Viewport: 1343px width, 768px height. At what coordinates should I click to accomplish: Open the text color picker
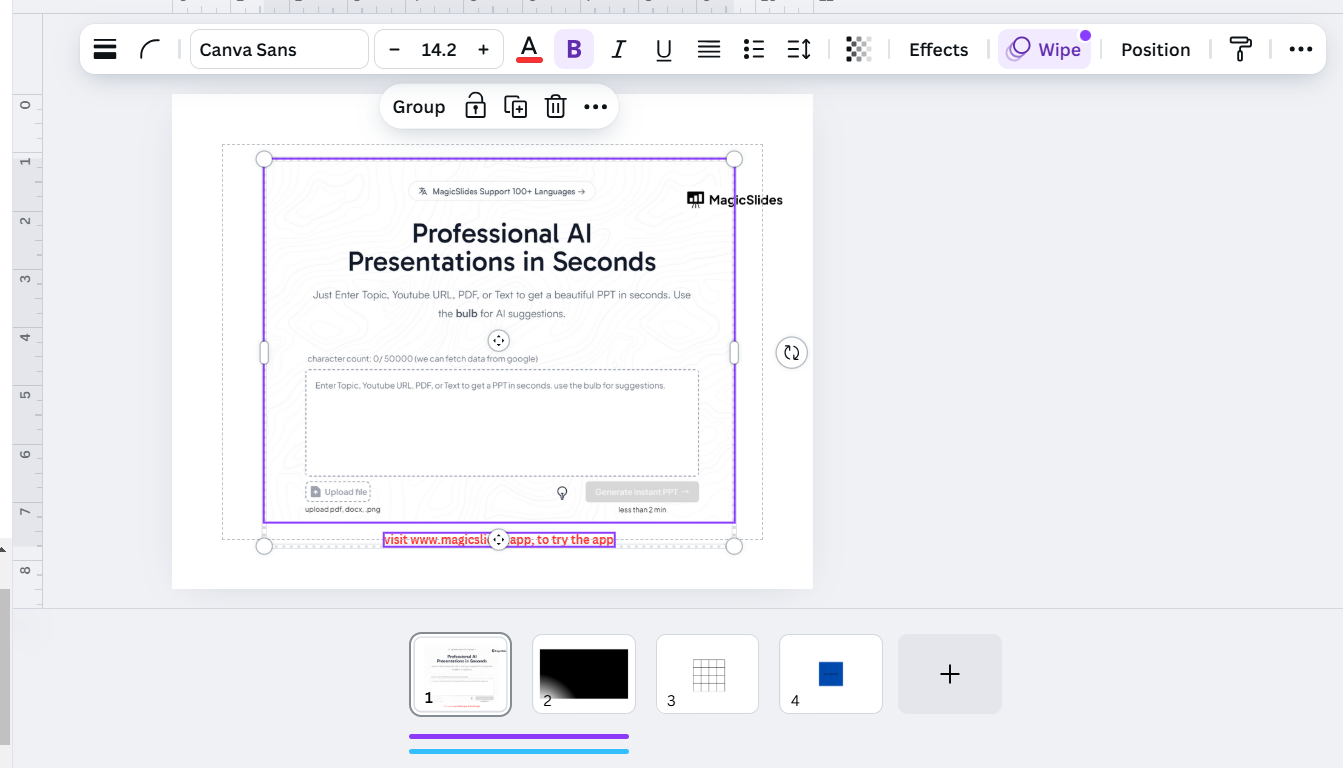click(529, 49)
